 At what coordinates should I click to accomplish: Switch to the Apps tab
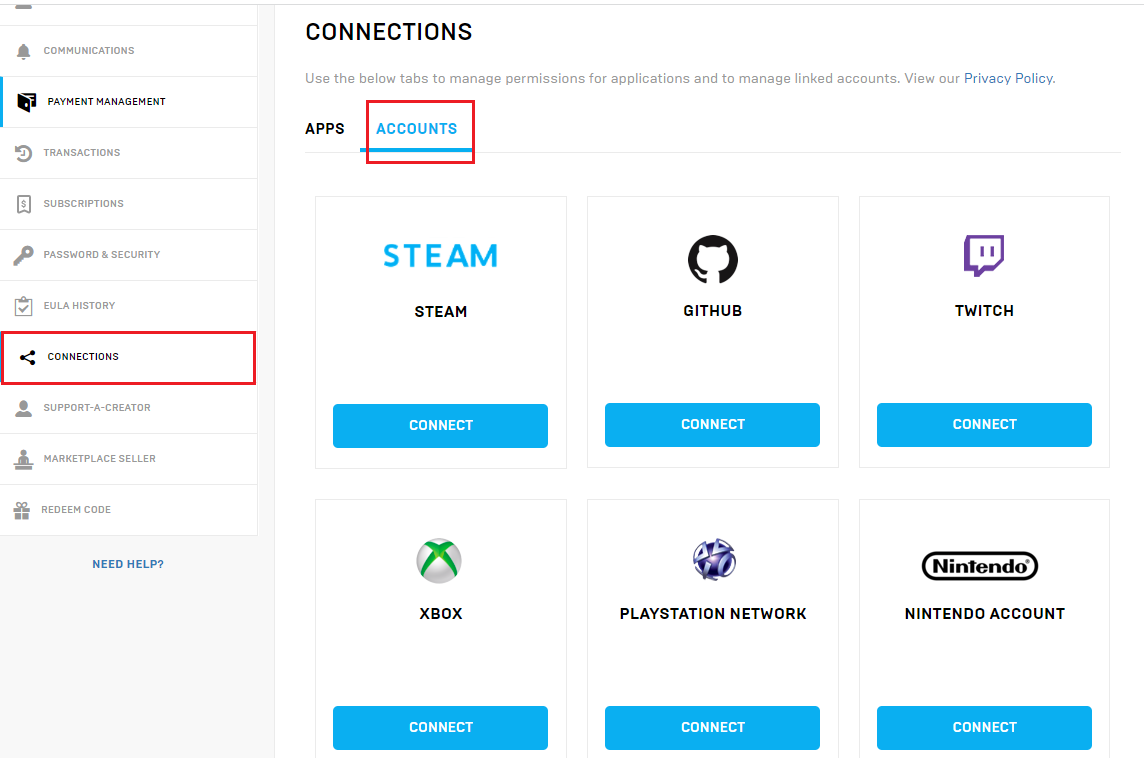click(325, 129)
